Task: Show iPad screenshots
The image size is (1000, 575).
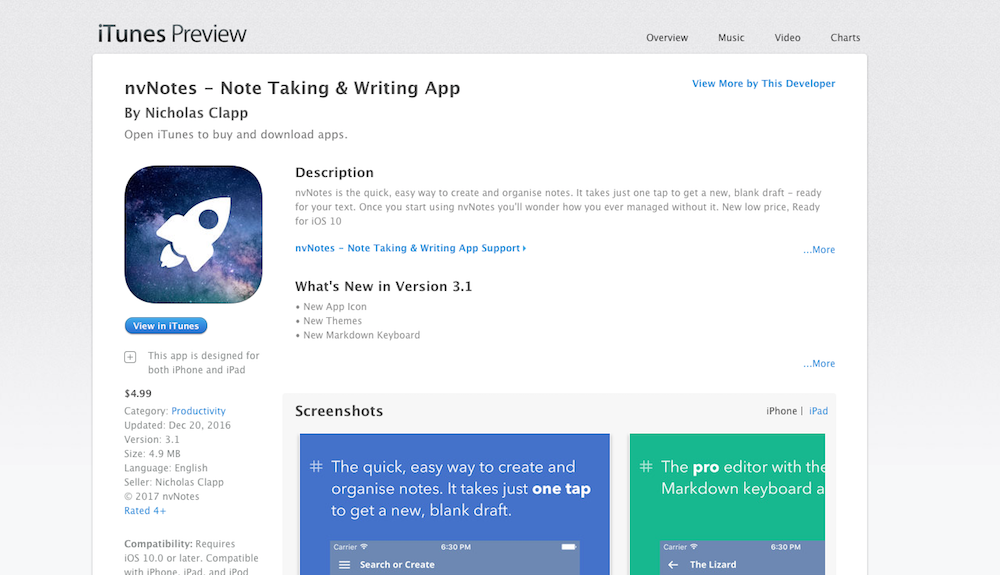Action: tap(818, 411)
